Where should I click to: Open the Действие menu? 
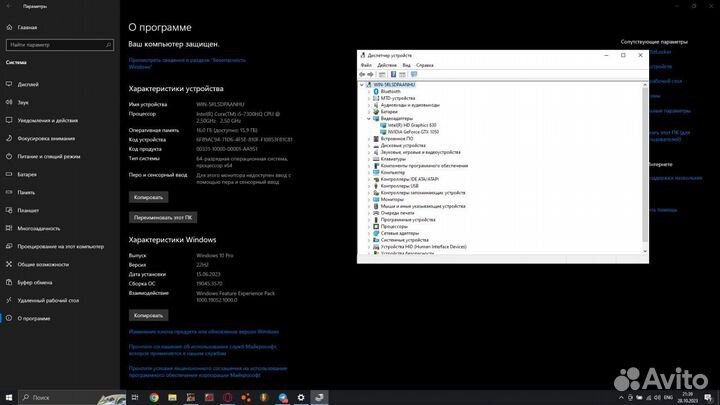click(x=387, y=65)
